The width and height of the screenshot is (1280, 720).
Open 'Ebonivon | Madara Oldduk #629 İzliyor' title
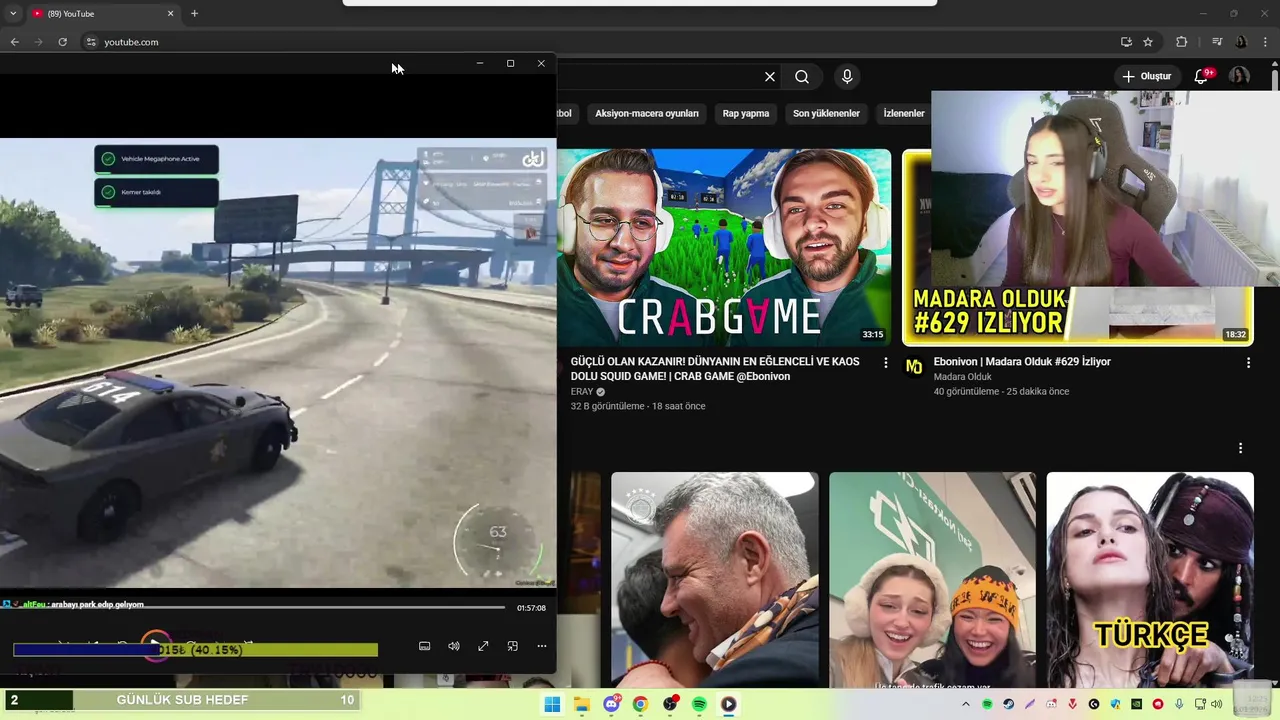[1022, 362]
